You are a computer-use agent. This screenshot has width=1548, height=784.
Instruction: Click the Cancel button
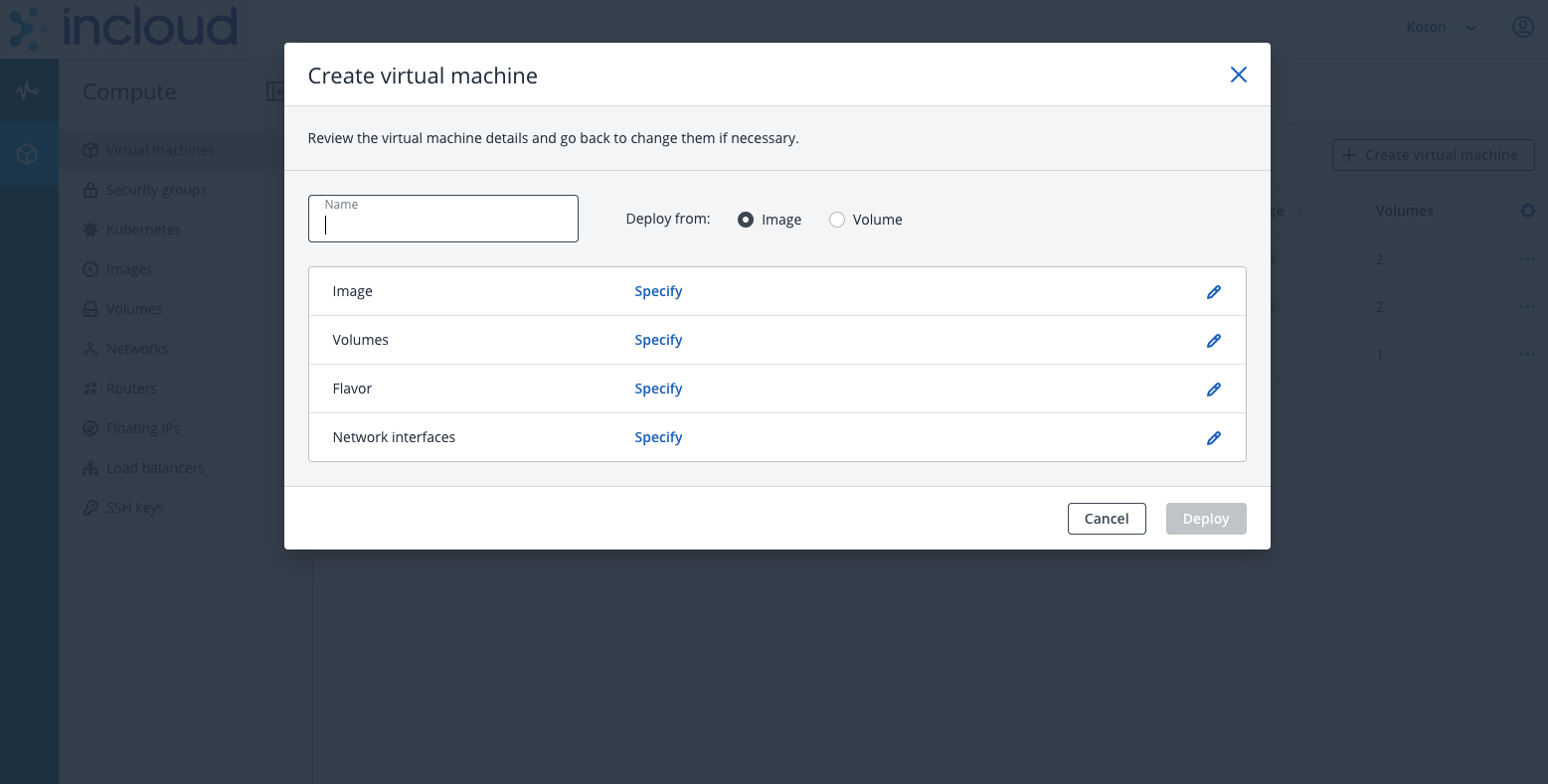[x=1107, y=519]
